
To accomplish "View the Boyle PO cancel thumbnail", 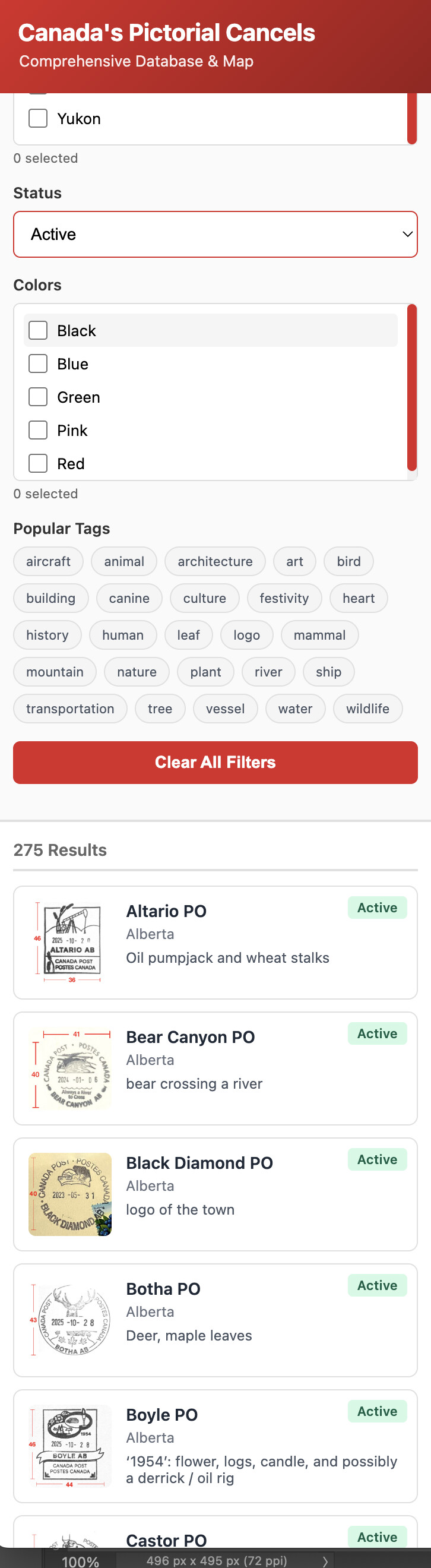I will coord(70,1446).
